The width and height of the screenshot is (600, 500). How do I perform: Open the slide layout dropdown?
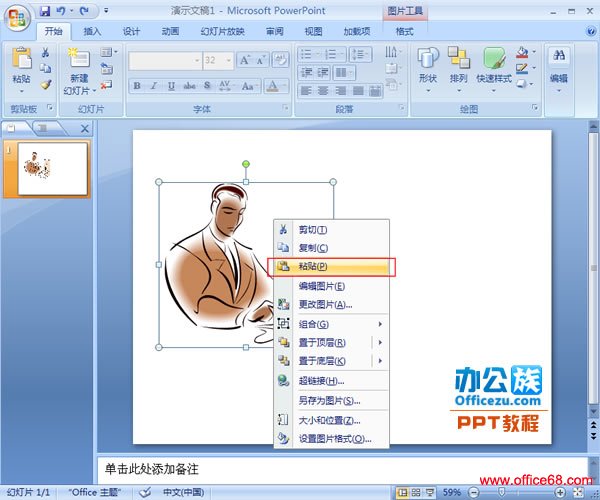[x=109, y=52]
